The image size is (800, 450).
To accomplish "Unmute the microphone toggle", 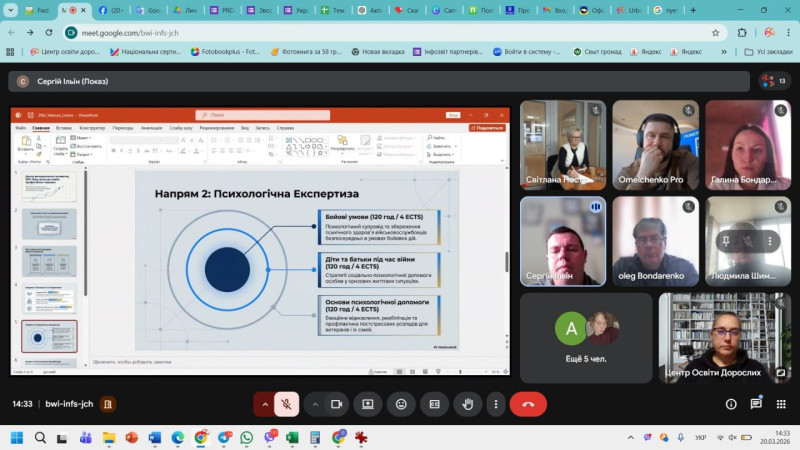I will pyautogui.click(x=287, y=404).
